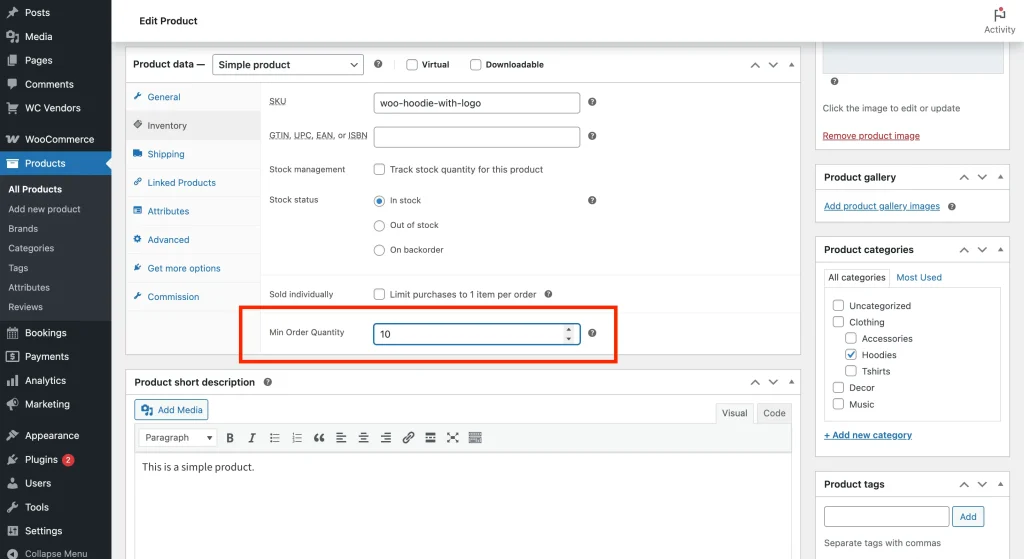Image resolution: width=1024 pixels, height=559 pixels.
Task: Select the In stock radio button
Action: [379, 201]
